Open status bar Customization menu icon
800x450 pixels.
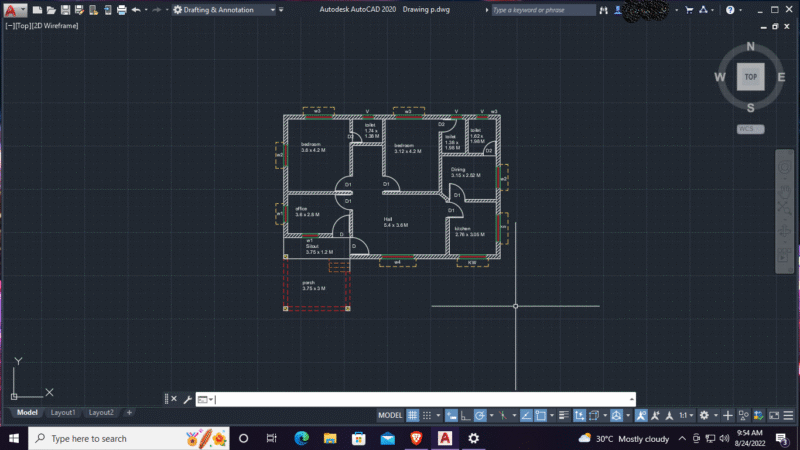(x=788, y=415)
